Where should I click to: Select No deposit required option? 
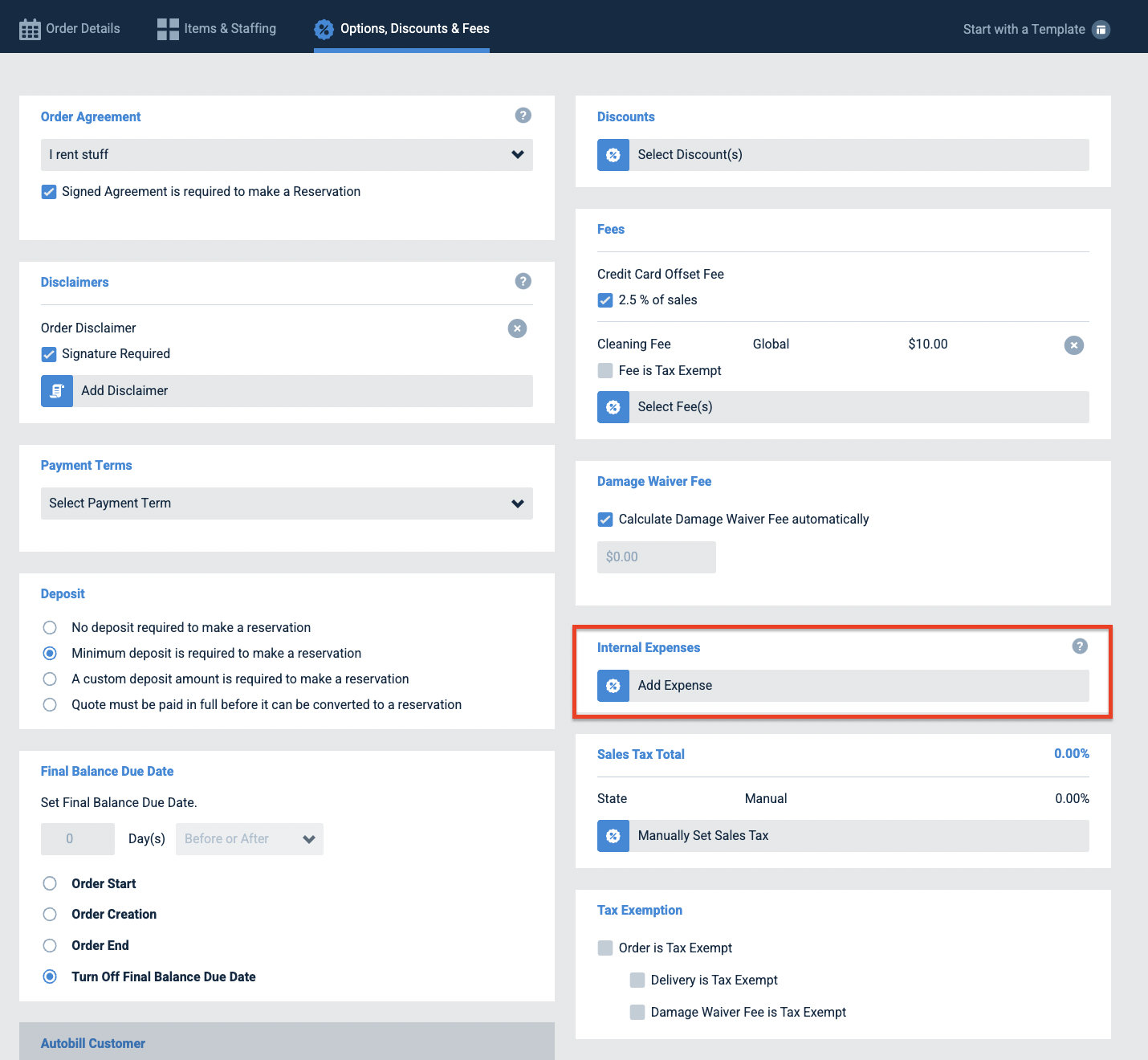[x=50, y=628]
